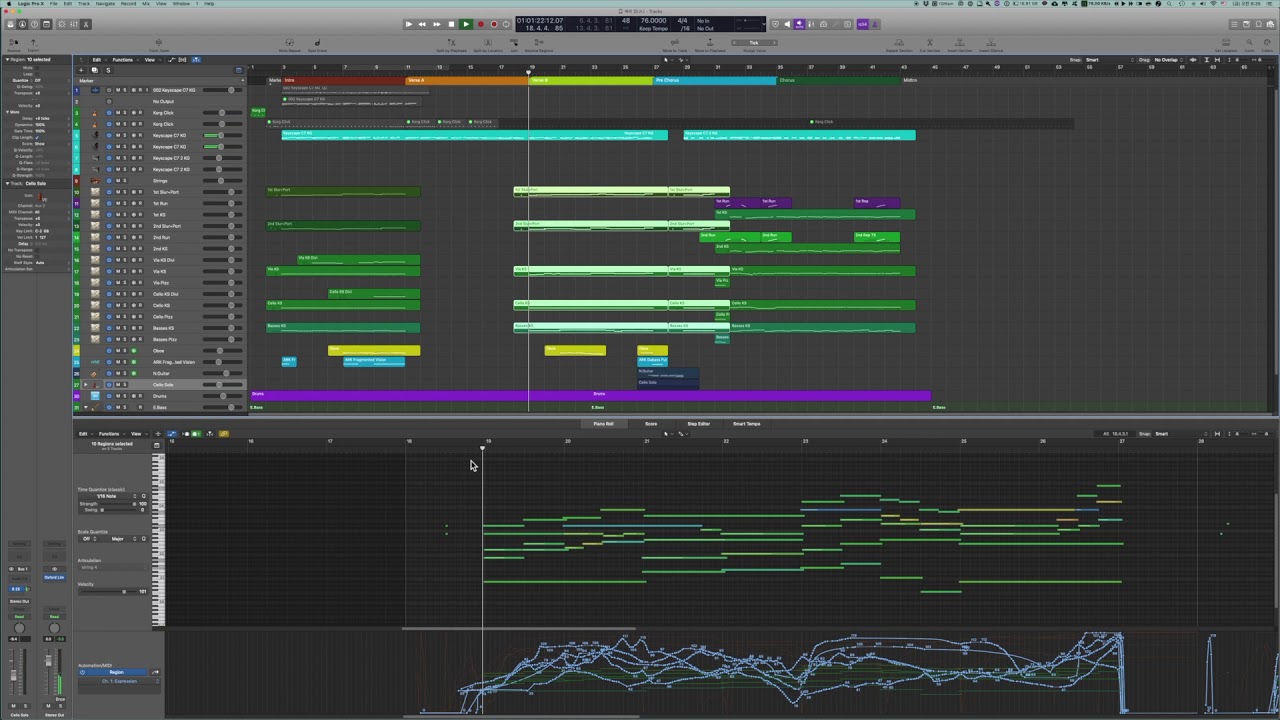The height and width of the screenshot is (720, 1280).
Task: Toggle the Inspector button in control bar
Action: 22,24
